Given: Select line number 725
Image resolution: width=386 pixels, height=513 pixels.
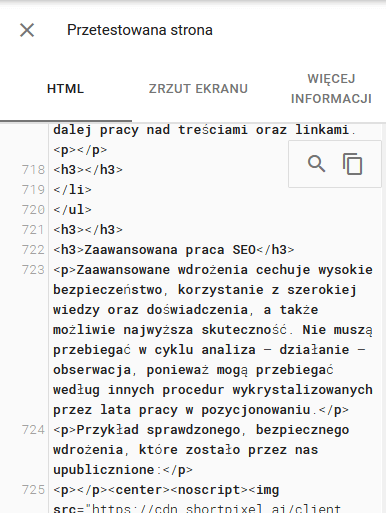Looking at the screenshot, I should (x=33, y=490).
